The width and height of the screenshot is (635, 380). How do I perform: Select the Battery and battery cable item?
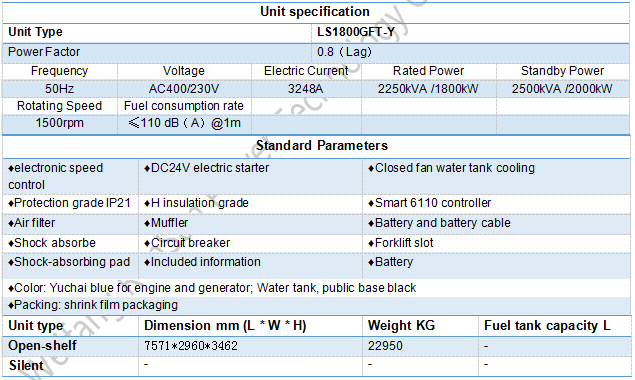point(439,223)
